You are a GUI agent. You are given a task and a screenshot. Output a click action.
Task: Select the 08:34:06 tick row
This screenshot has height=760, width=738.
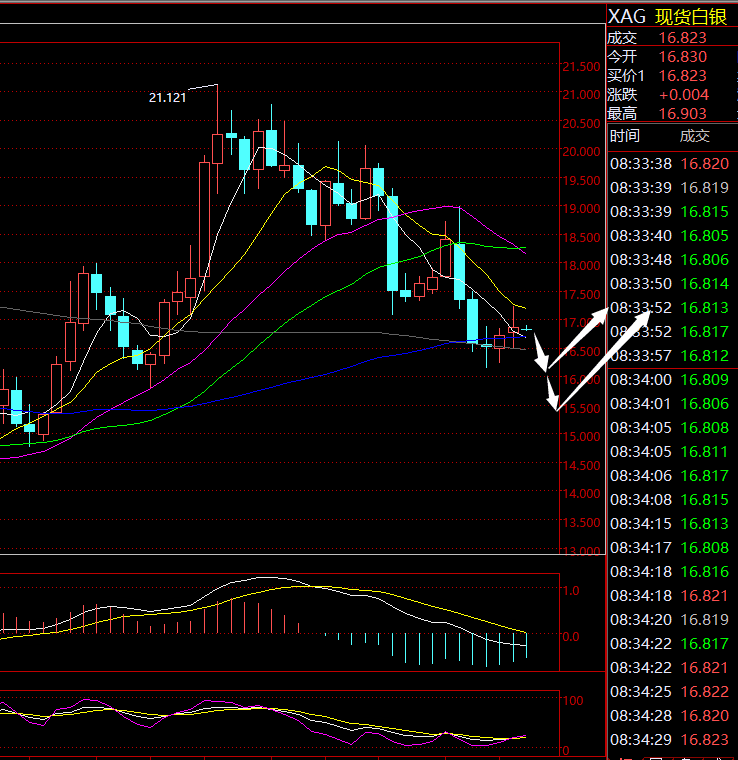(669, 475)
